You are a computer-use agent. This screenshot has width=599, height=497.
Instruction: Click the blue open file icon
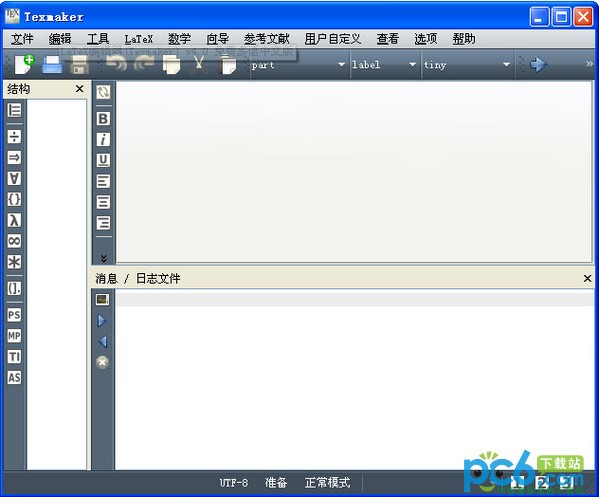point(52,64)
